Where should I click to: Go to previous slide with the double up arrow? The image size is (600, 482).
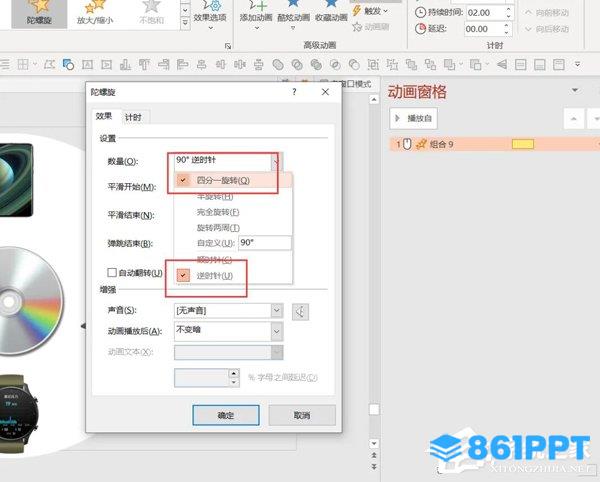[374, 455]
